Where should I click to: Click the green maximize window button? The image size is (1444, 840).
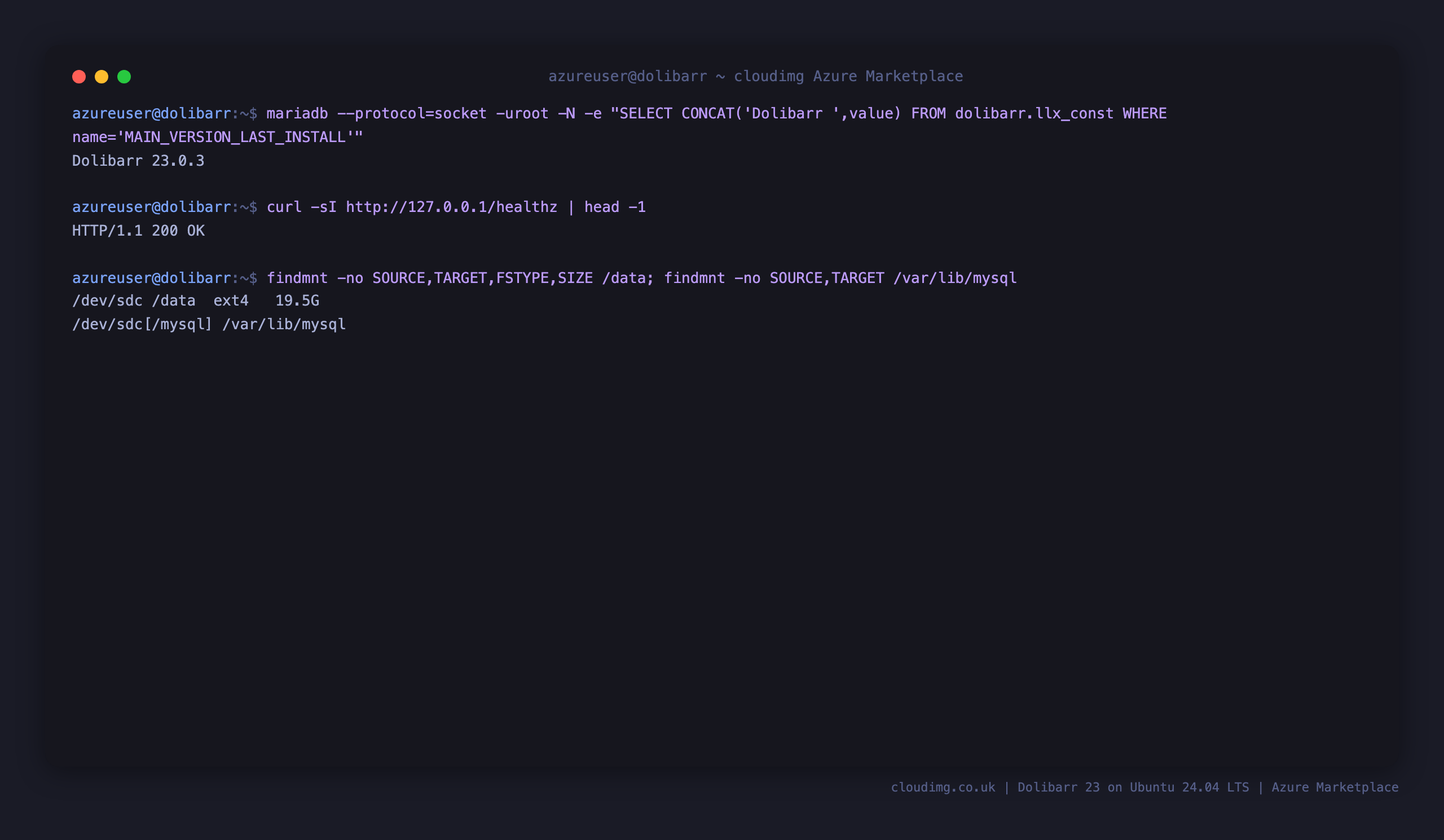click(124, 77)
